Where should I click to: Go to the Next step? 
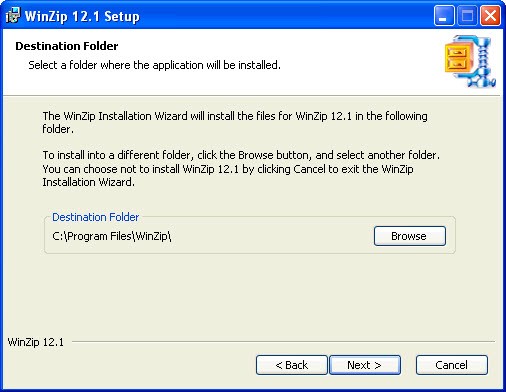click(x=365, y=365)
